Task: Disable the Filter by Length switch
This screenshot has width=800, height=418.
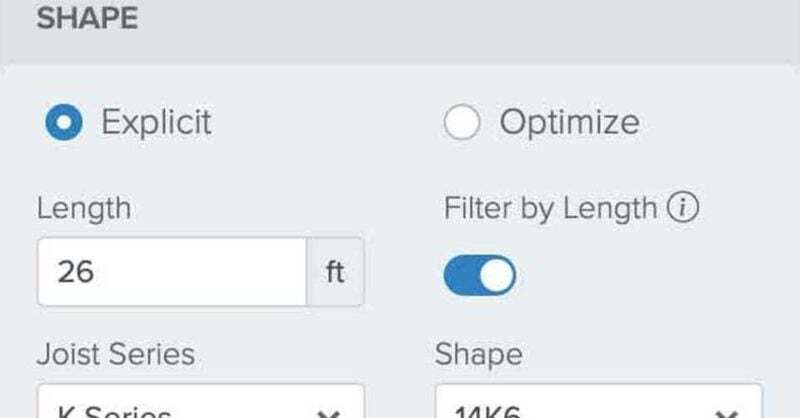Action: coord(479,274)
